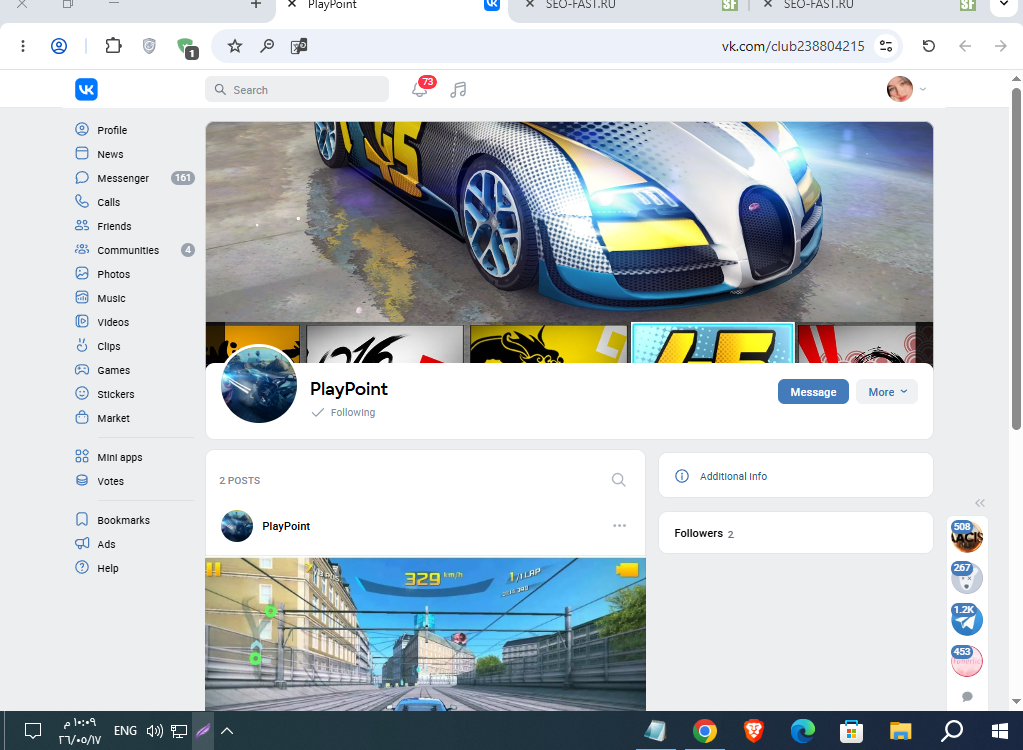
Task: Click the Music sidebar icon
Action: (x=82, y=297)
